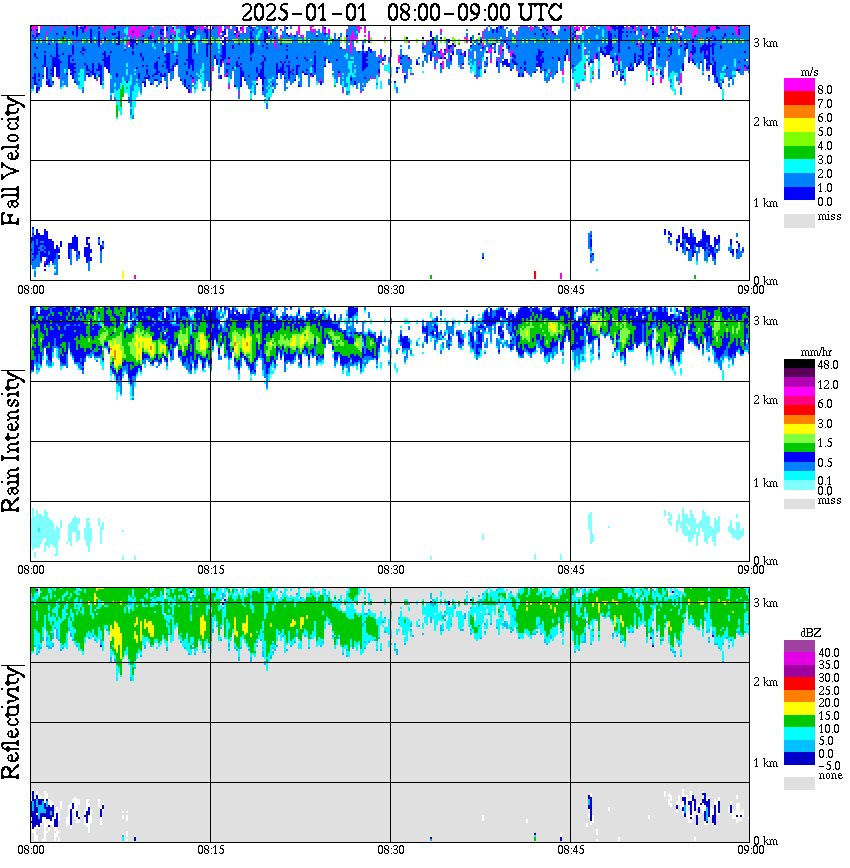Click the gray 'none' swatch in the Reflectivity legend

tap(799, 783)
